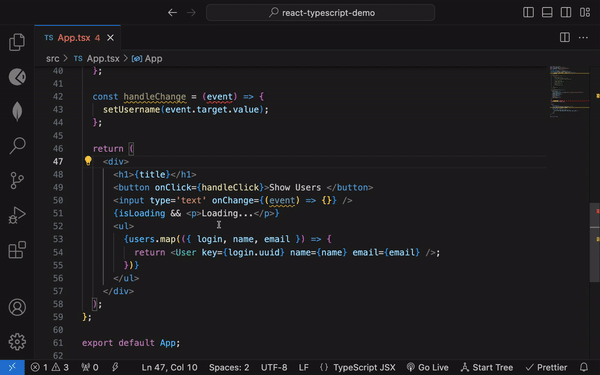The height and width of the screenshot is (375, 600).
Task: Go back with the left arrow
Action: [172, 13]
